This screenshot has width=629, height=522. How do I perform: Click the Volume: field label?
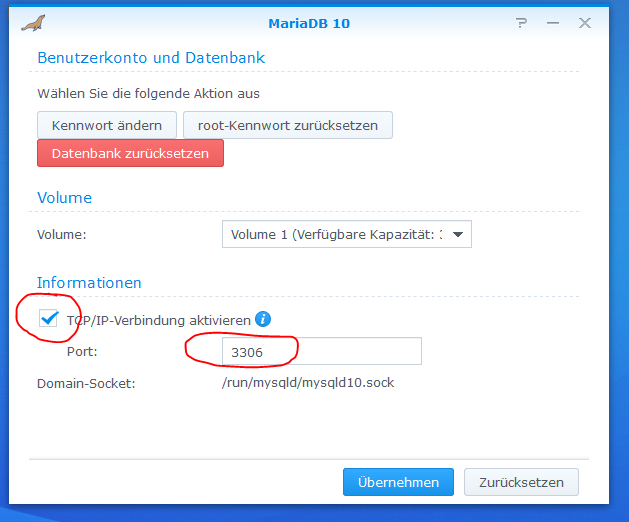pos(62,234)
